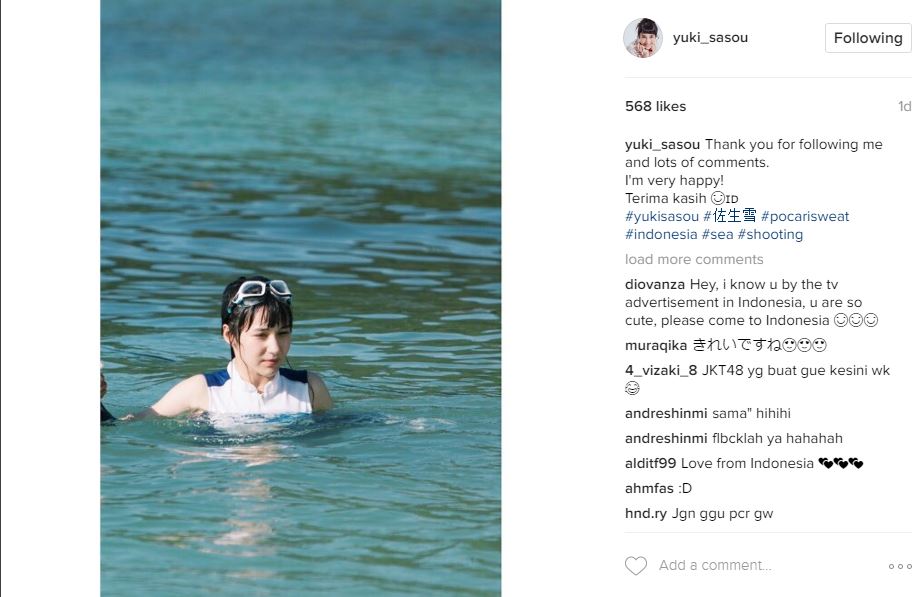The image size is (917, 597).
Task: Open the three-dot more options menu
Action: (x=900, y=566)
